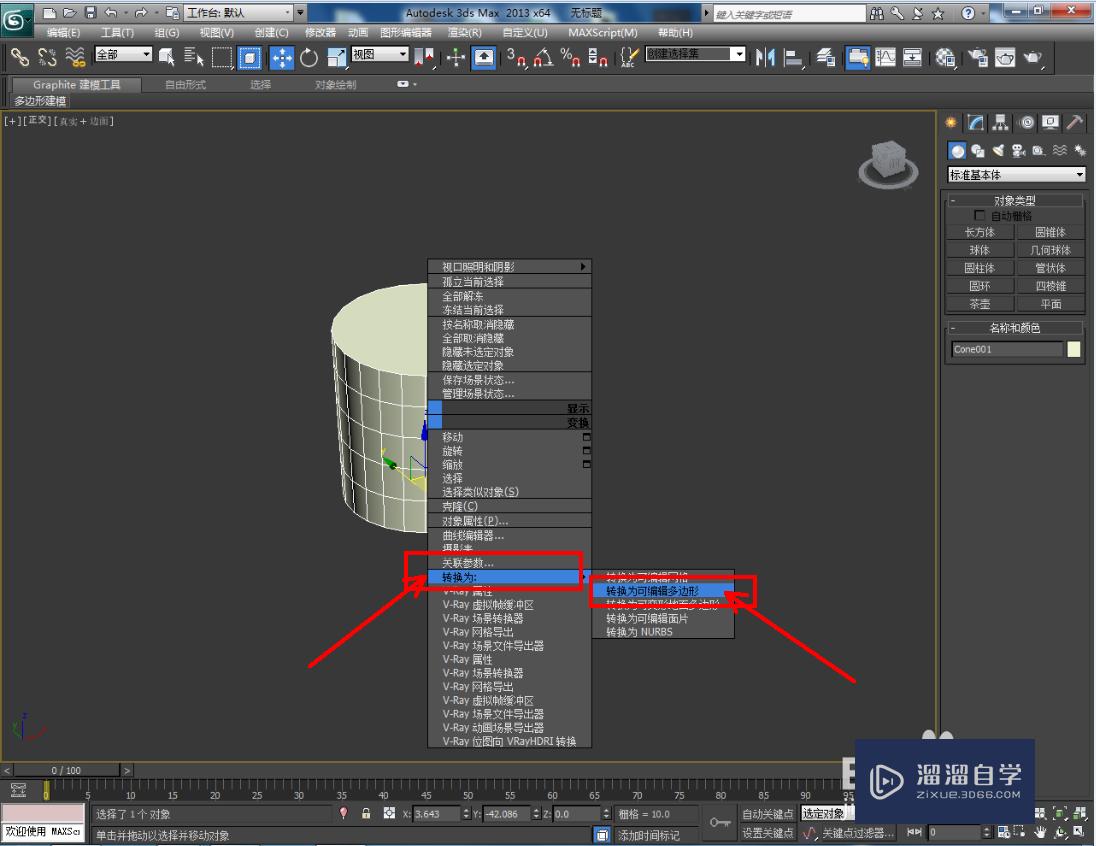Switch to 自由形式 ribbon tab
The image size is (1096, 846).
185,85
